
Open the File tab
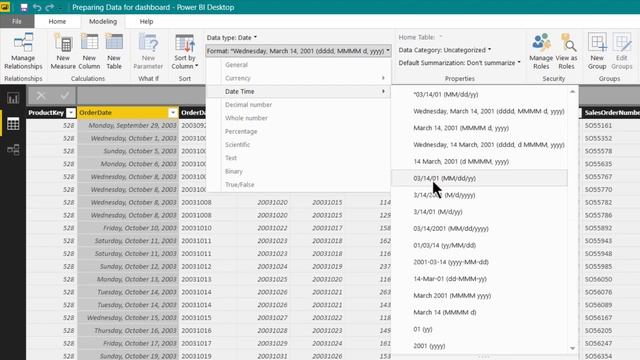(x=17, y=21)
